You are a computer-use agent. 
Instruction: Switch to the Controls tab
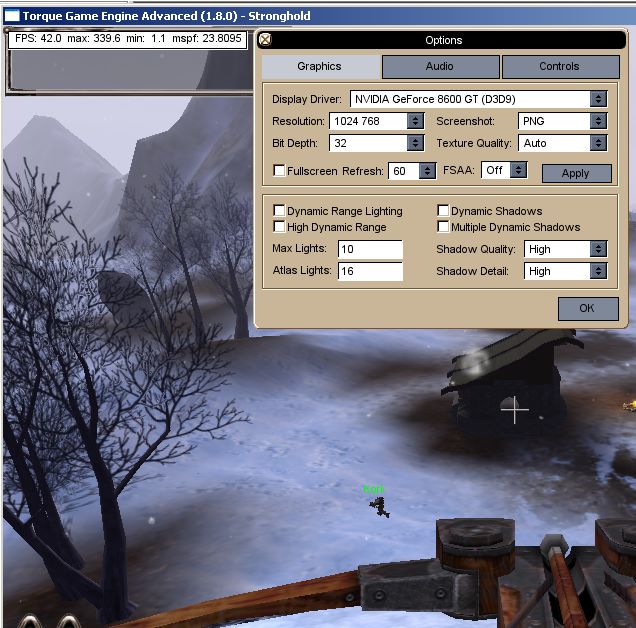click(561, 67)
